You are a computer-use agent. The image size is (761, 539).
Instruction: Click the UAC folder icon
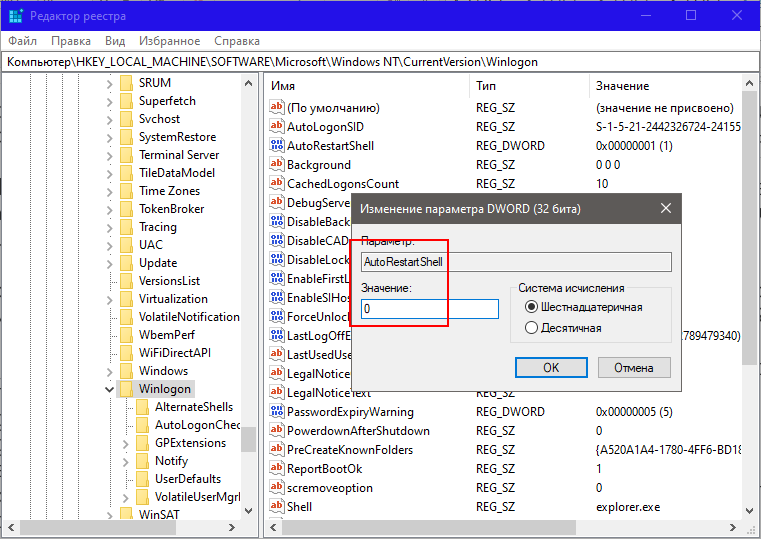click(126, 245)
